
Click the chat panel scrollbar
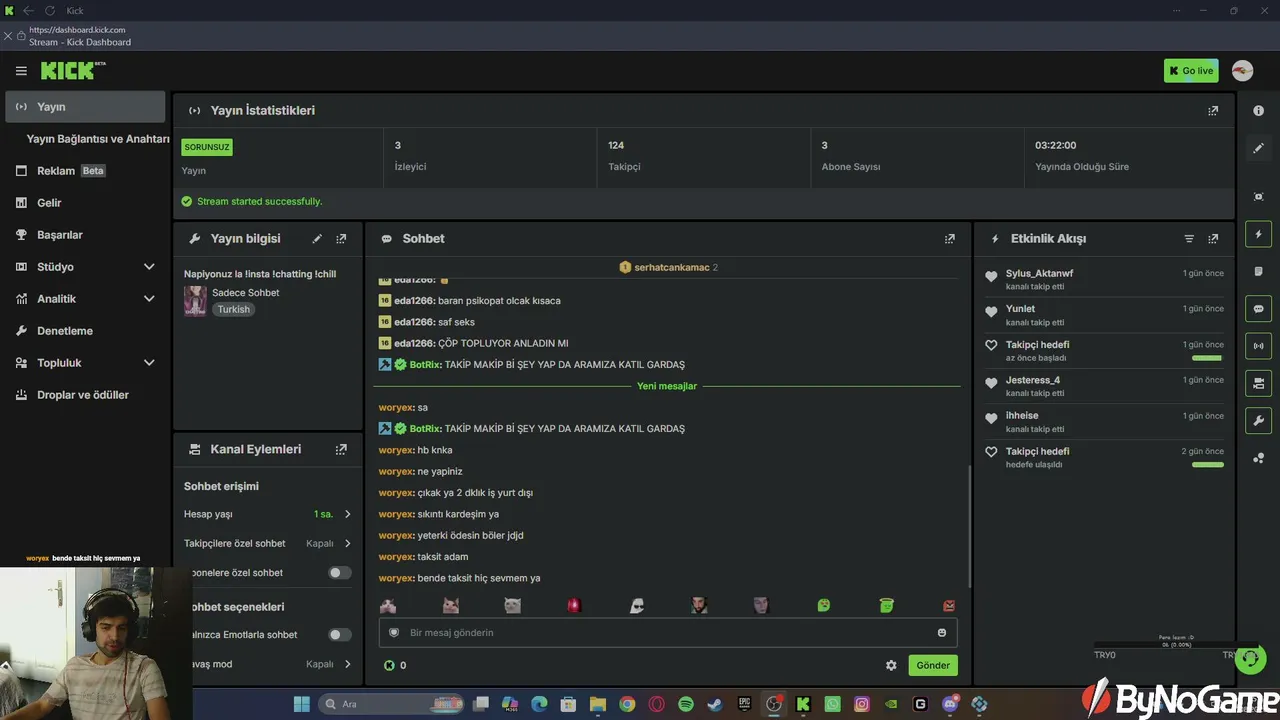pos(970,526)
